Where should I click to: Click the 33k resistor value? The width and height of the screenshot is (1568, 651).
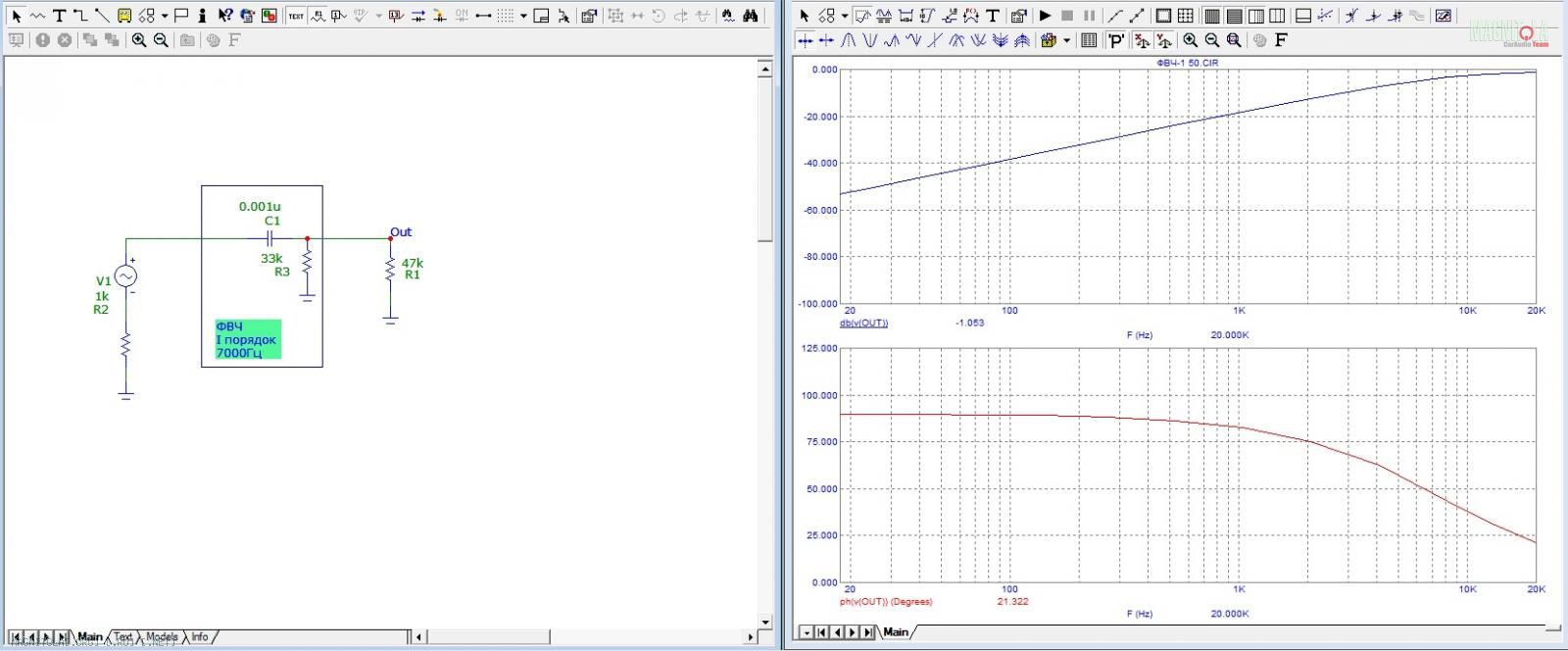(x=271, y=259)
